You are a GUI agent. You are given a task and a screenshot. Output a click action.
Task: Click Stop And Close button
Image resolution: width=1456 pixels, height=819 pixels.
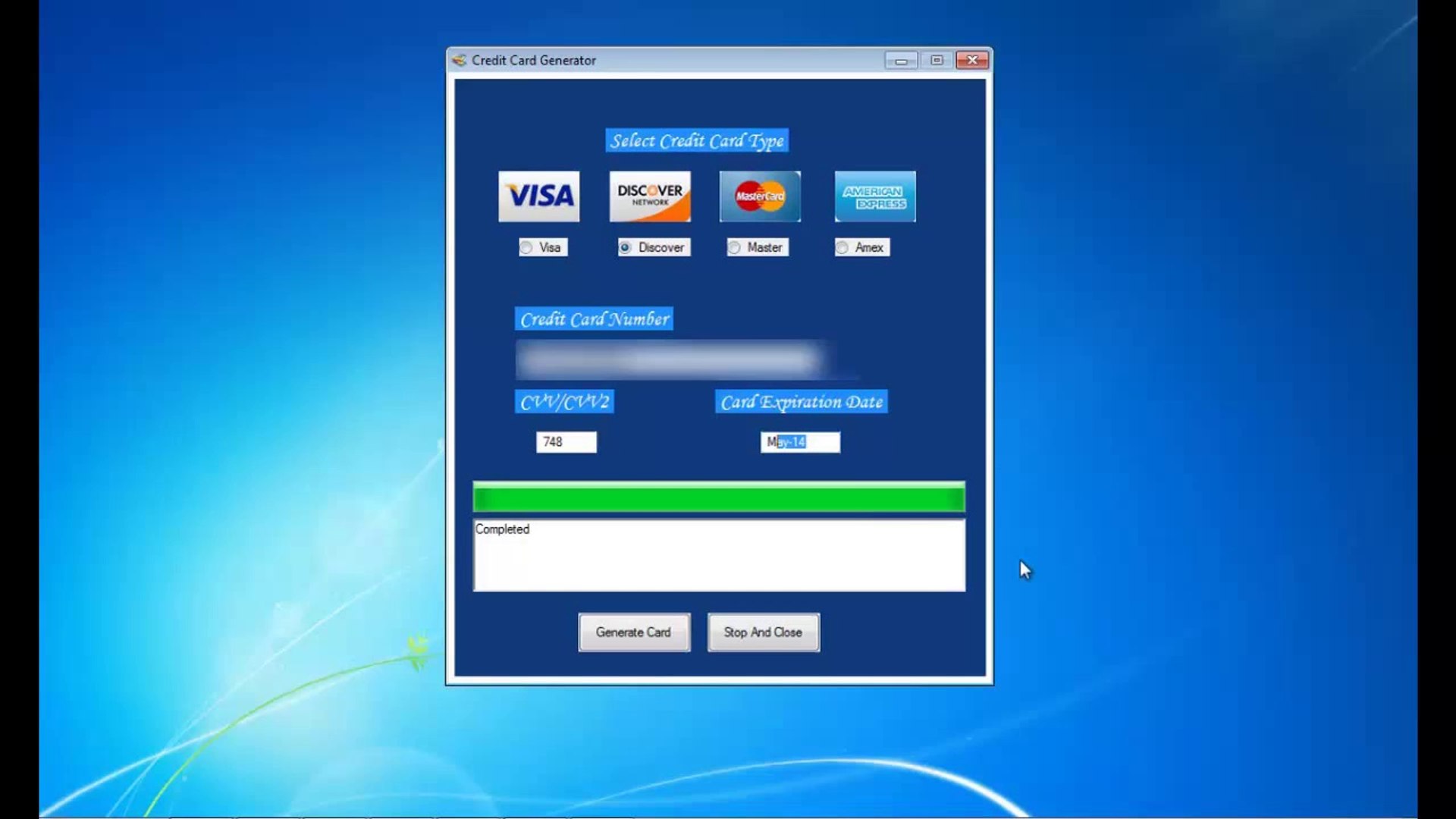(763, 631)
